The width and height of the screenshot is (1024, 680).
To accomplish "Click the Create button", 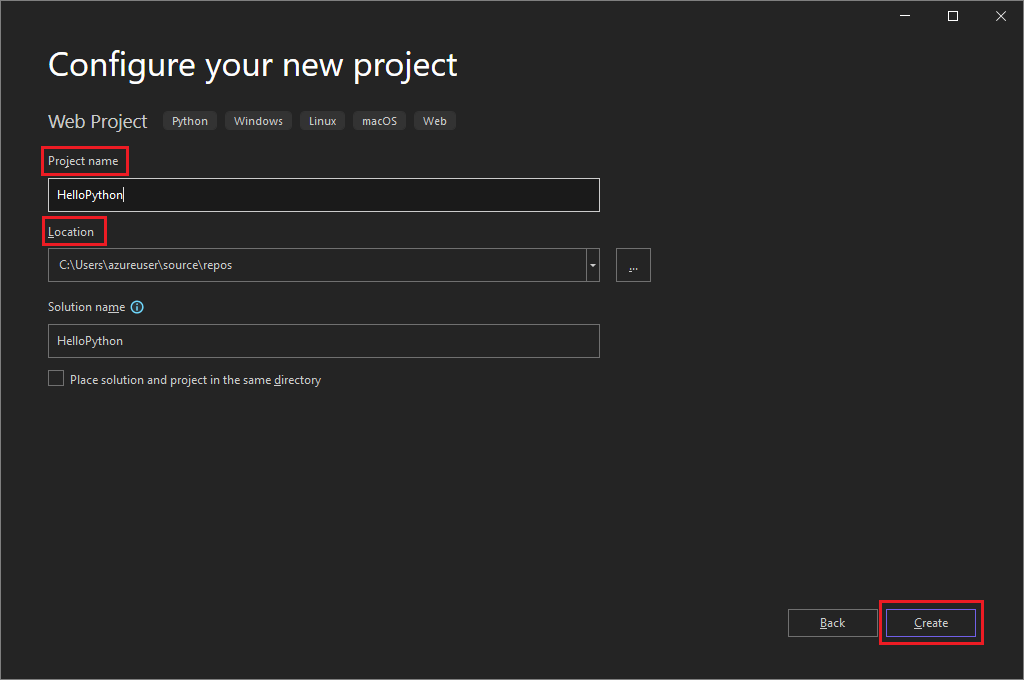I will pos(931,623).
